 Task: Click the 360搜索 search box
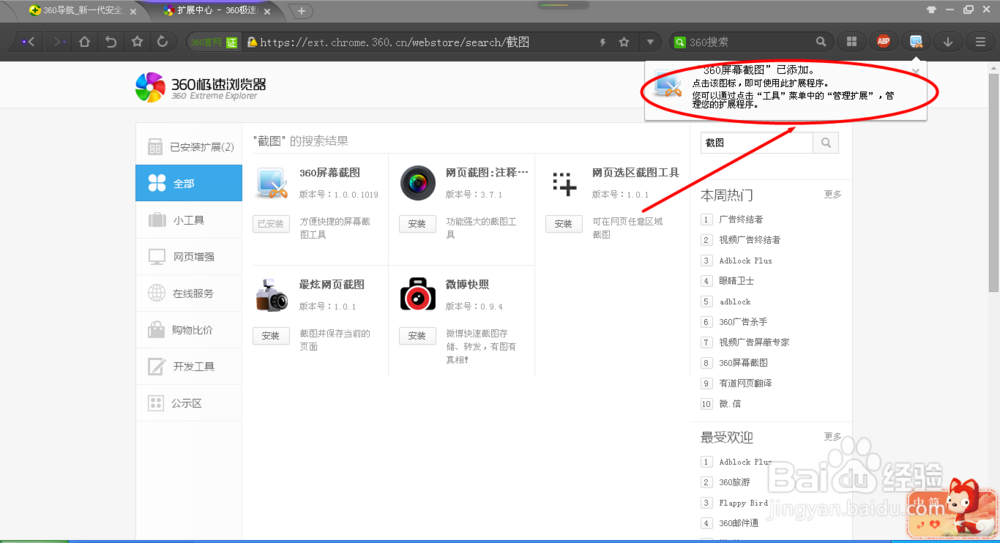(x=749, y=42)
